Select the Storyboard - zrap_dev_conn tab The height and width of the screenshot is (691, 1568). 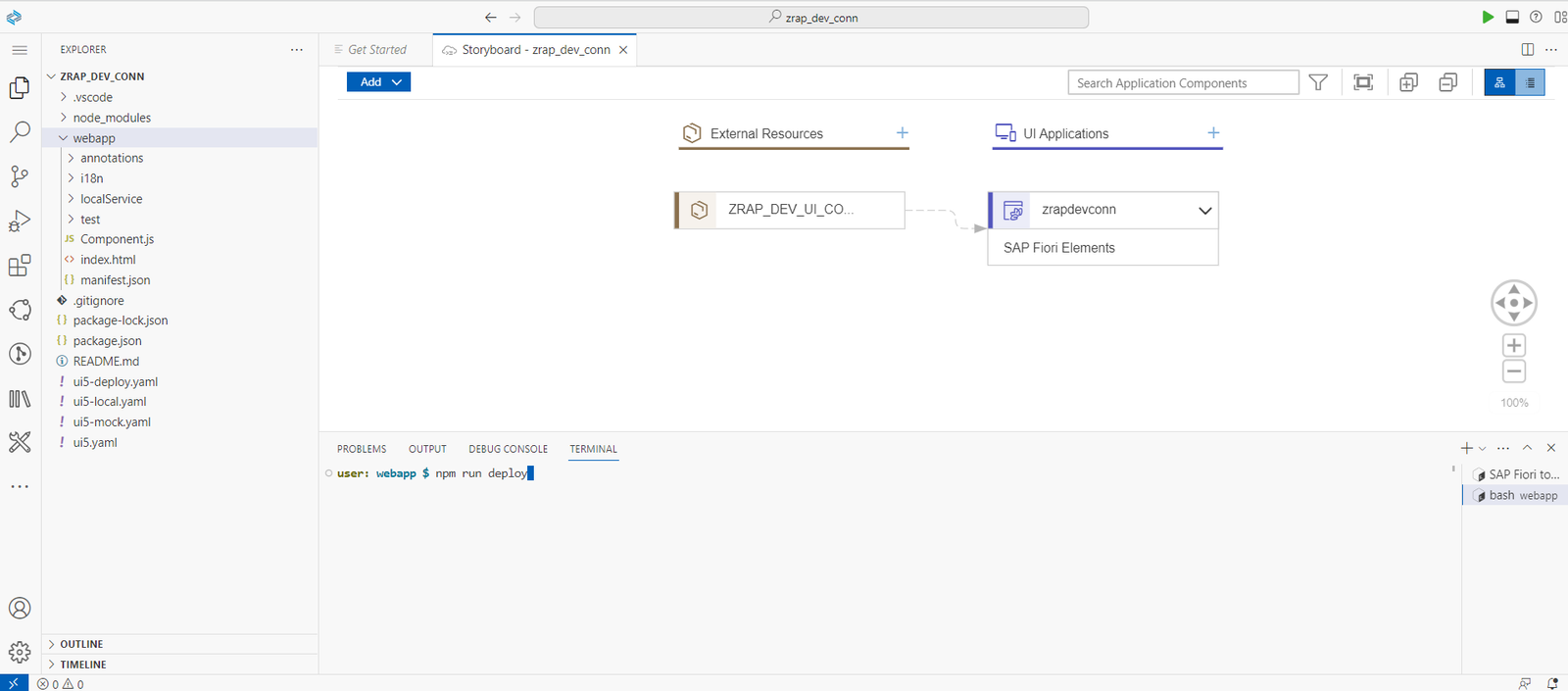click(x=536, y=50)
